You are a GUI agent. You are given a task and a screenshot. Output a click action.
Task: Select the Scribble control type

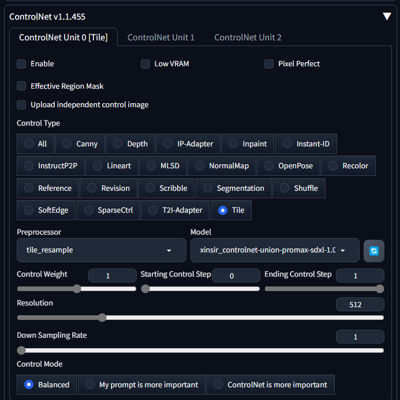[166, 188]
